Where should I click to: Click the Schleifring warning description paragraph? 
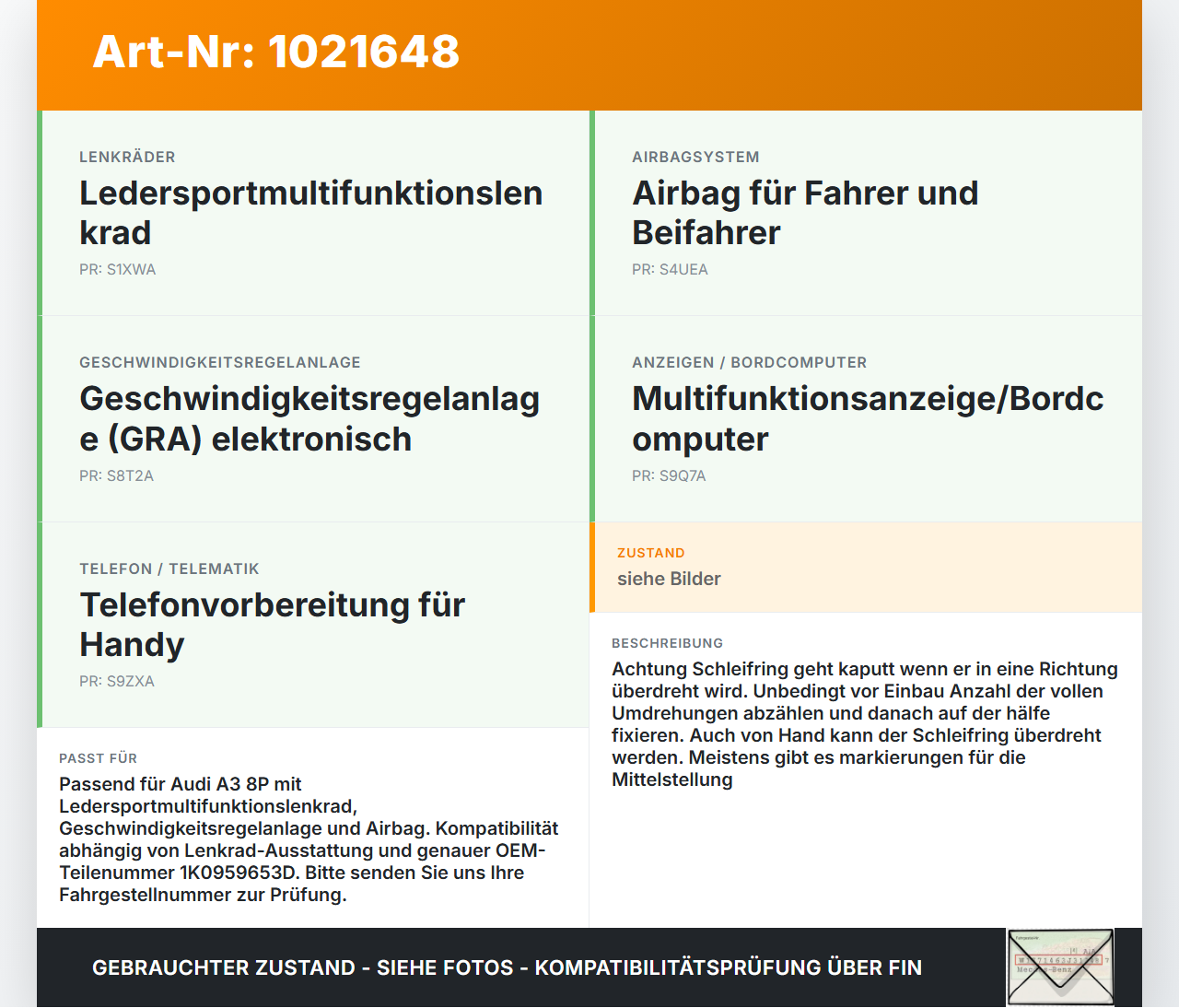pos(865,724)
